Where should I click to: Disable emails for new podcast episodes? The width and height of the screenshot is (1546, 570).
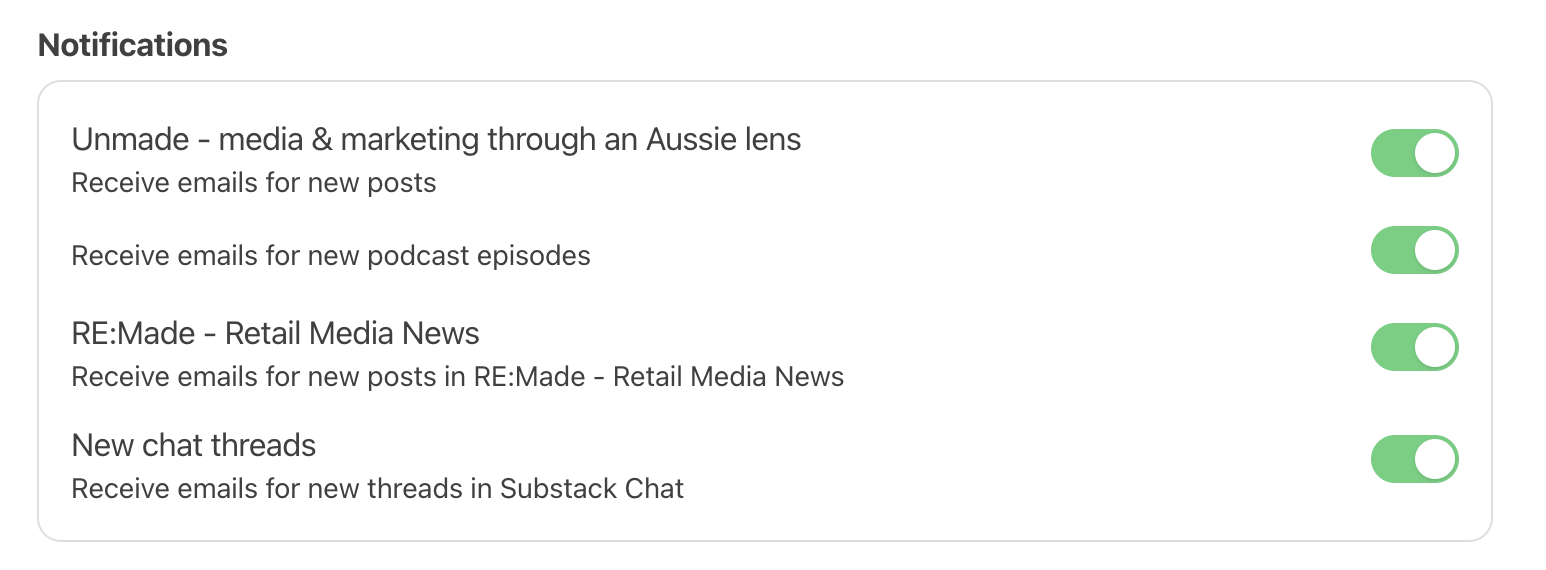(1414, 250)
